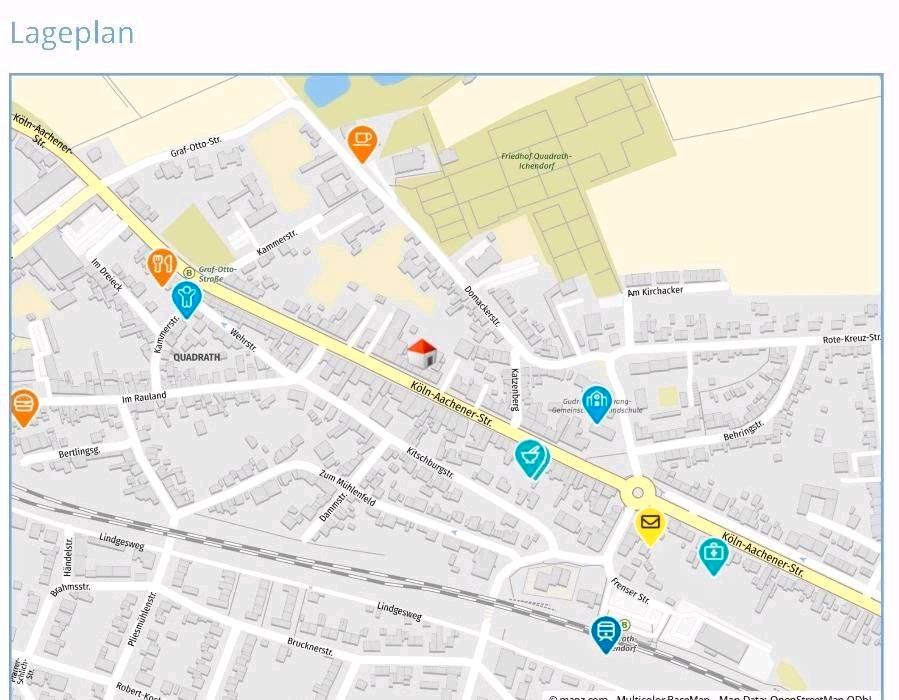Select the red house property marker
Viewport: 899px width, 700px height.
point(422,352)
